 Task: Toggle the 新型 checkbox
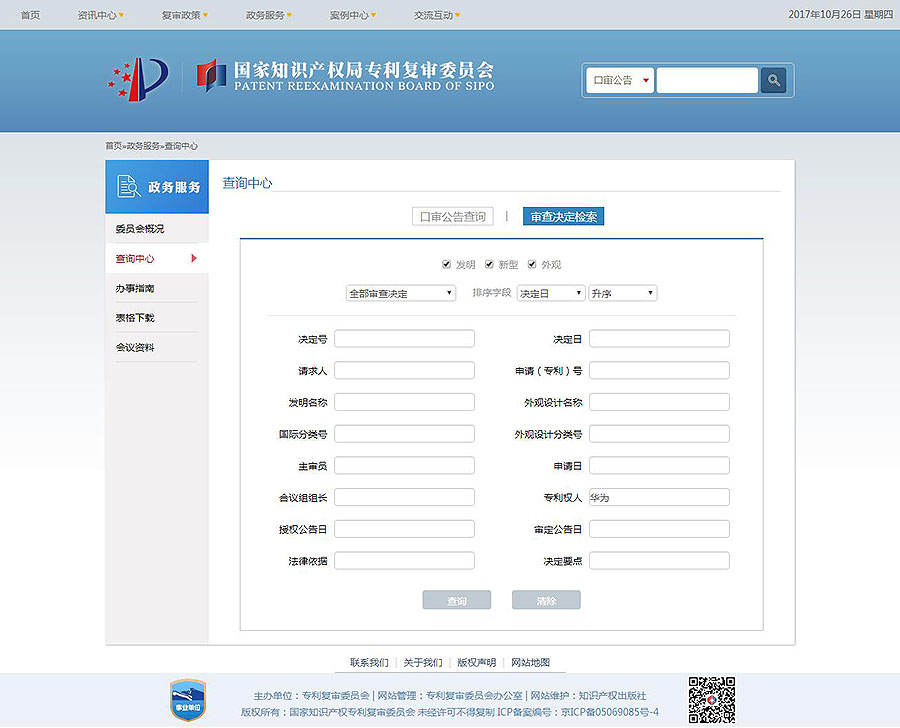[x=489, y=264]
